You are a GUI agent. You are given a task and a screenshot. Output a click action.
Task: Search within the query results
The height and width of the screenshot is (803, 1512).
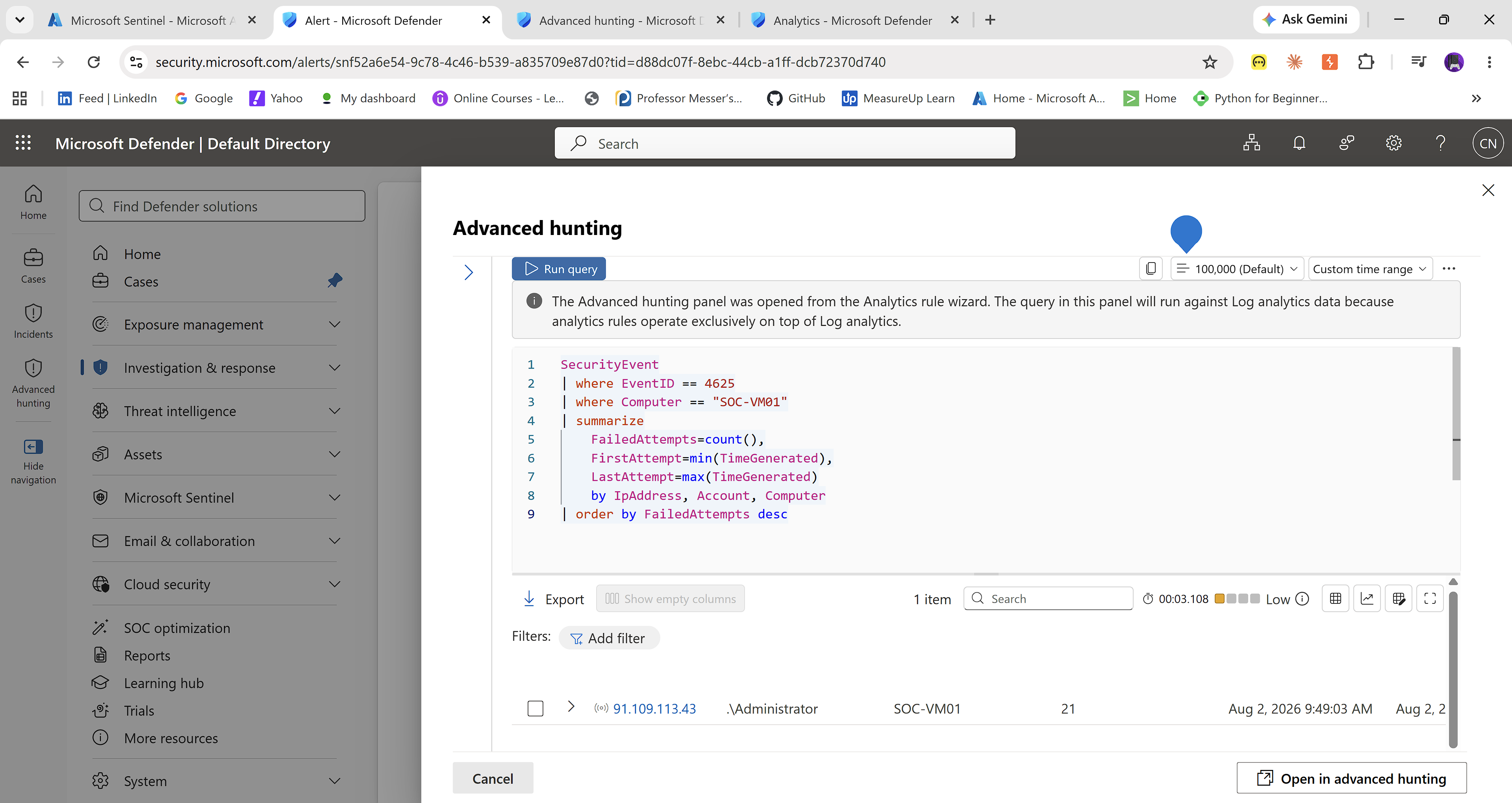click(x=1048, y=599)
